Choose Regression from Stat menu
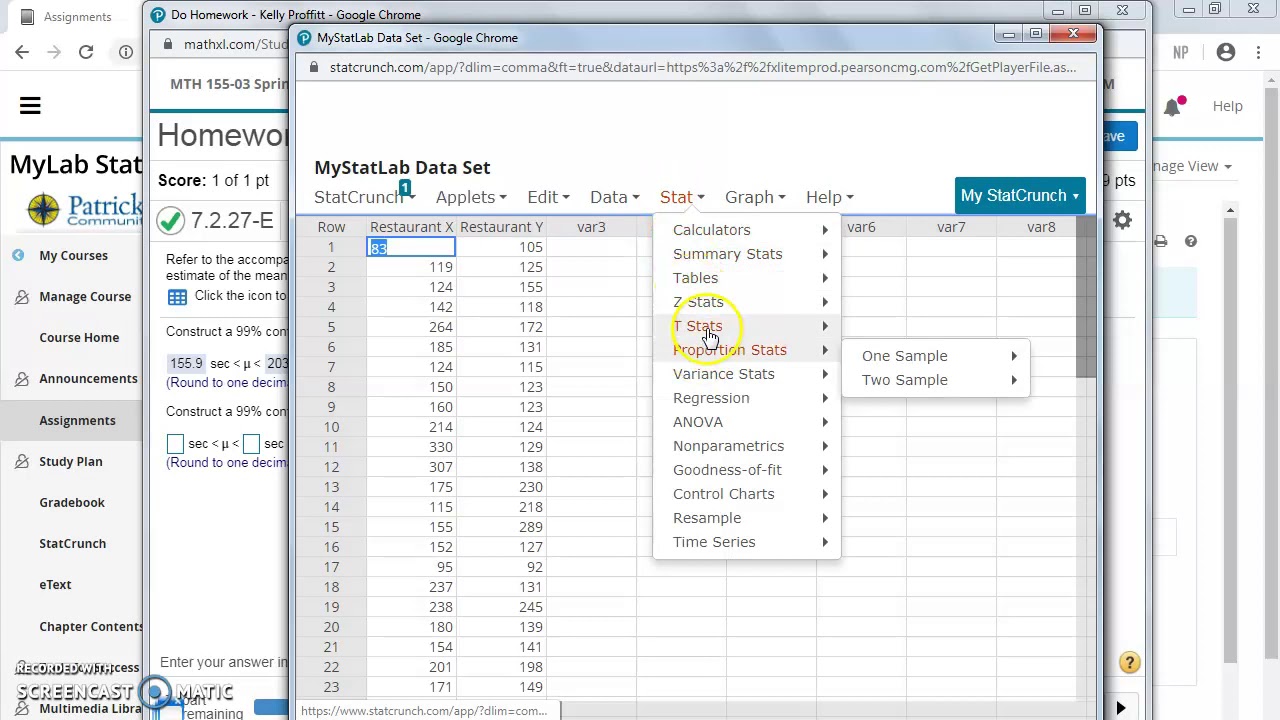Screen dimensions: 1280x720 748,398
